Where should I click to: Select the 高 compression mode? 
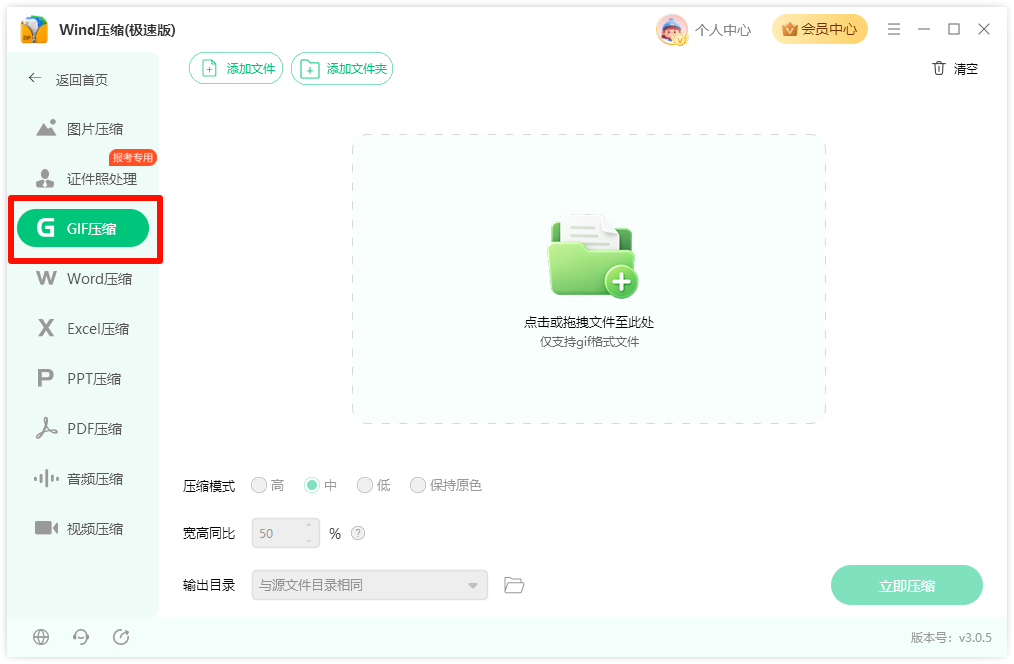tap(259, 485)
